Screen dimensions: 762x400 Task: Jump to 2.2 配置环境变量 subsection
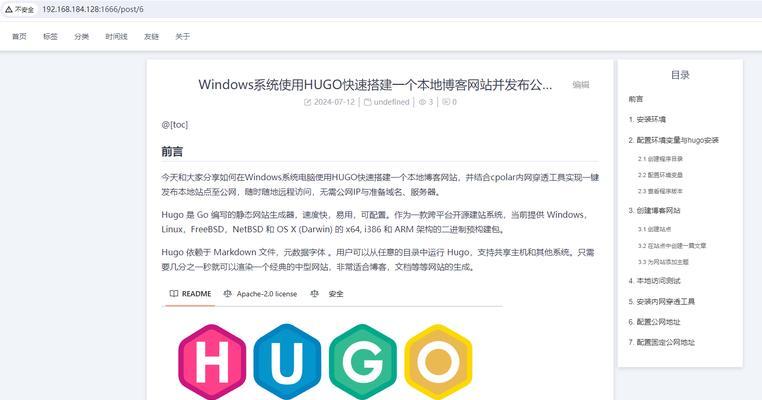(660, 175)
